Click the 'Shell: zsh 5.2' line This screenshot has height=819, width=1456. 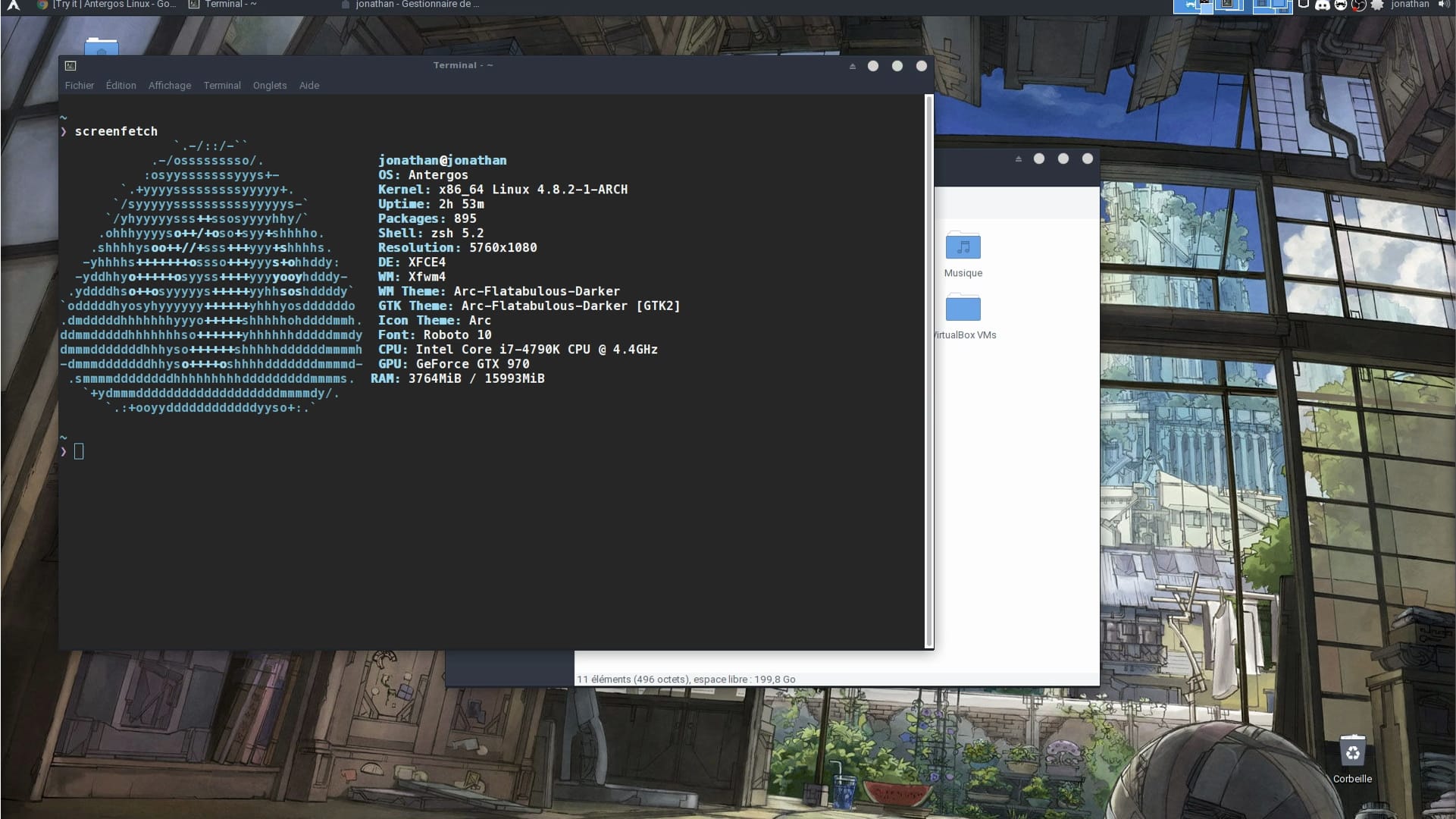(431, 233)
